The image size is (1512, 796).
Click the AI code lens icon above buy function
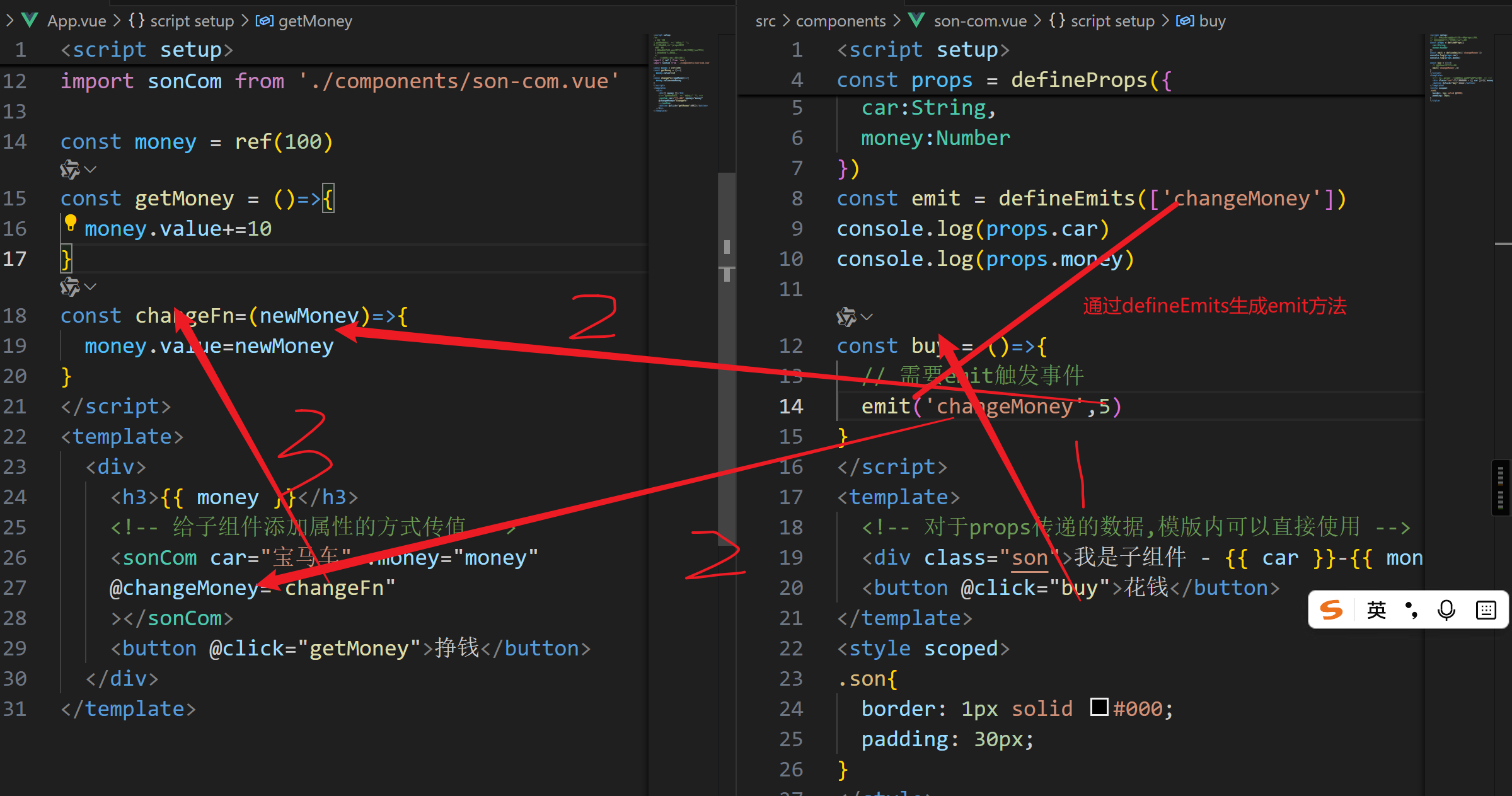click(x=846, y=317)
